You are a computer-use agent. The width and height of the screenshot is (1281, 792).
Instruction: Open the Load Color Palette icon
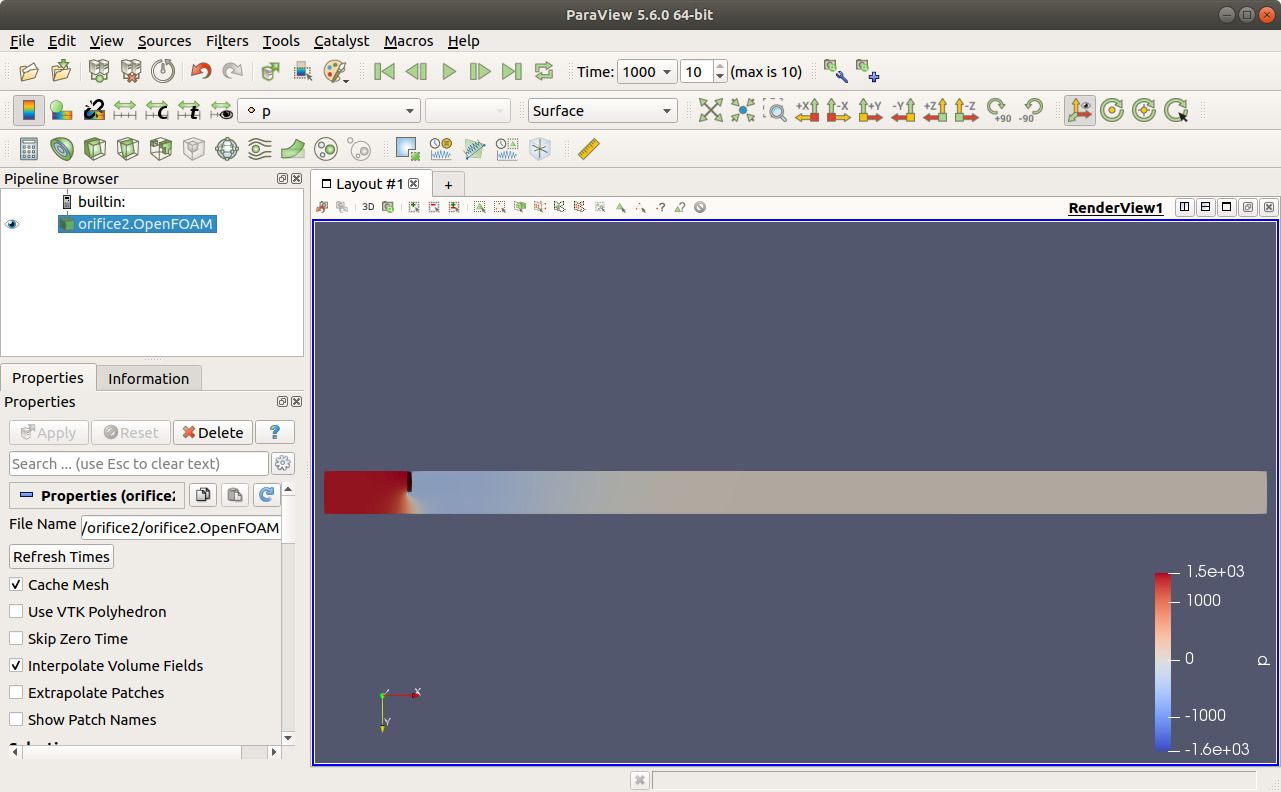(336, 71)
